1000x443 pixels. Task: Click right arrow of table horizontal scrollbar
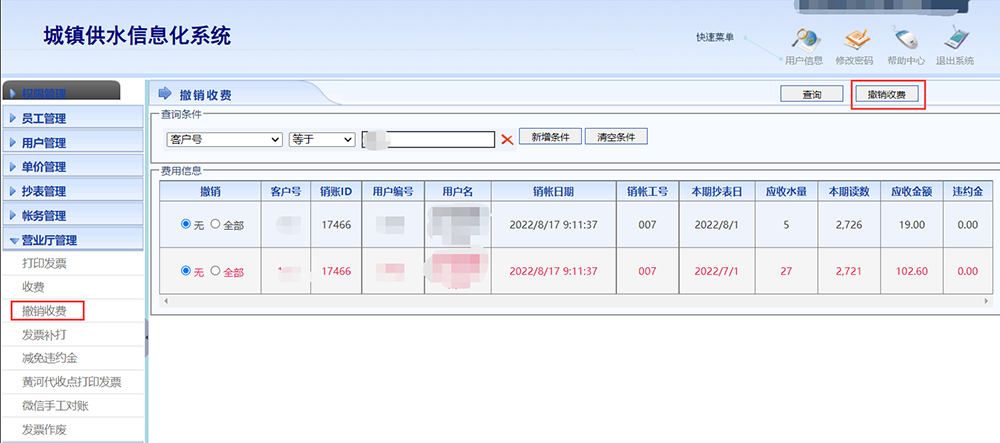click(987, 300)
